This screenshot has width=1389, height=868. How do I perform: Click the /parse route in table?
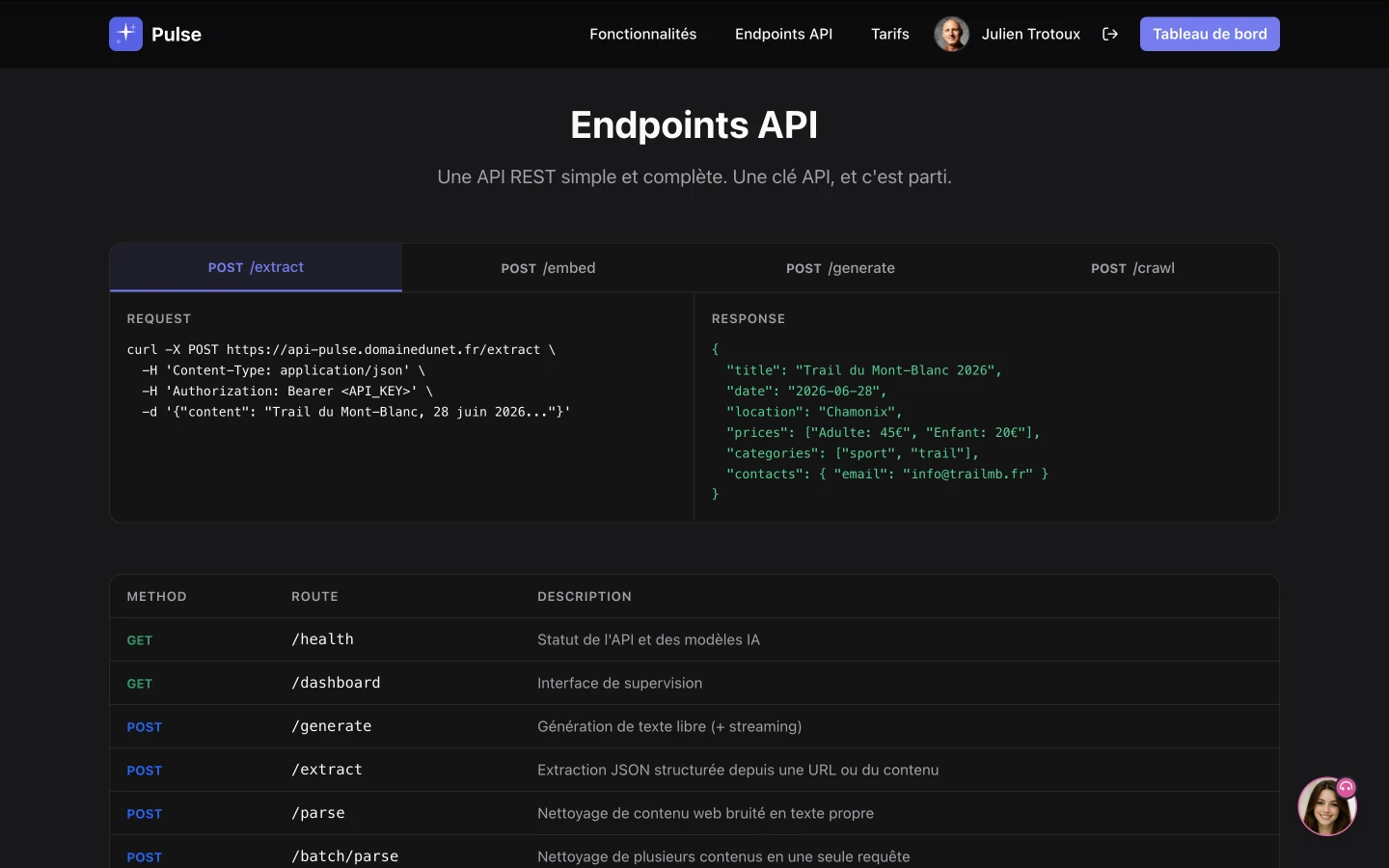318,813
